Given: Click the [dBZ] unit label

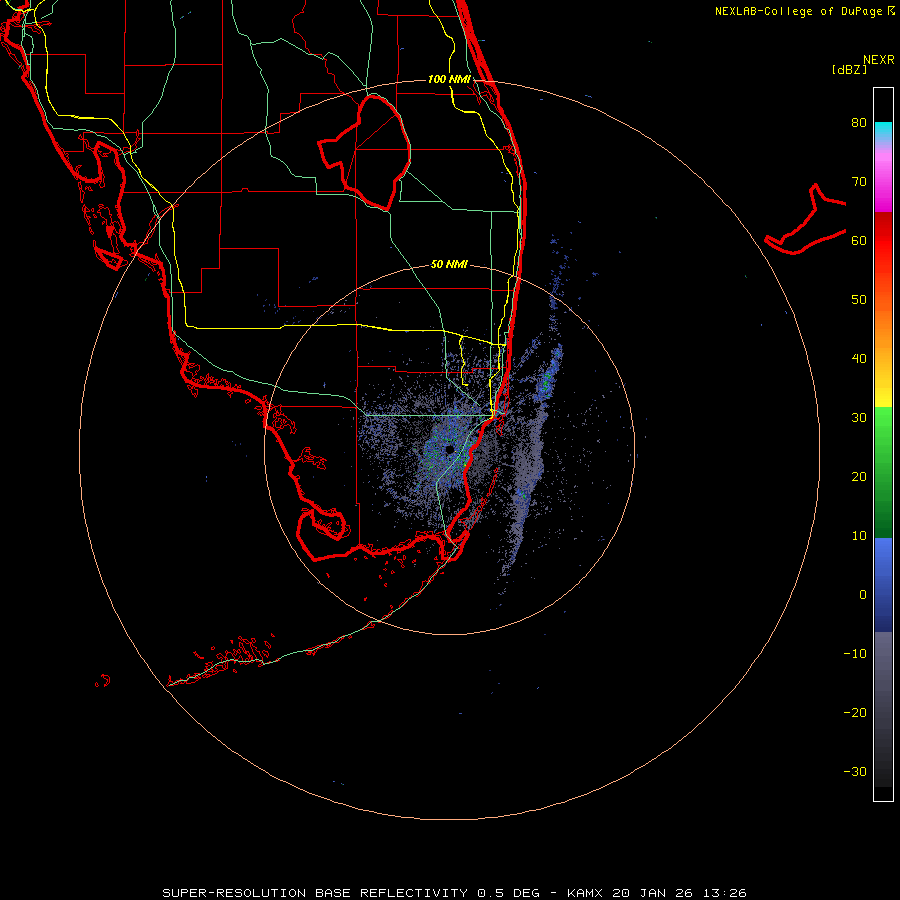Looking at the screenshot, I should [849, 70].
